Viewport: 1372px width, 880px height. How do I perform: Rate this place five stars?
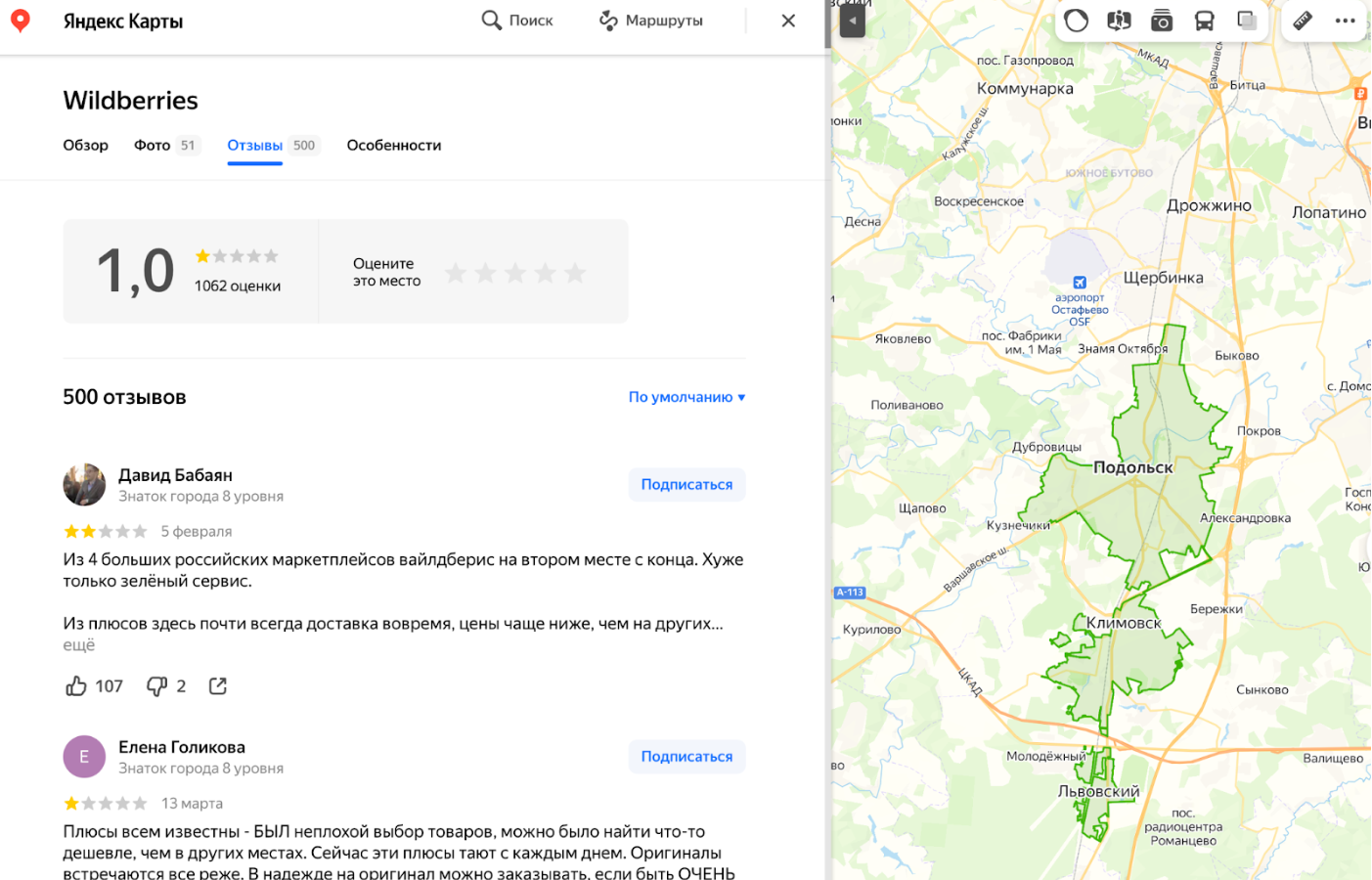(575, 273)
